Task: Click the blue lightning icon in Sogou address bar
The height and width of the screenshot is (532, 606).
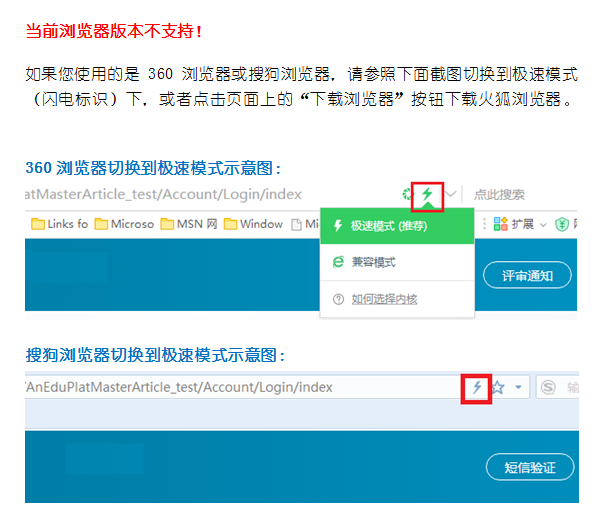Action: (476, 387)
